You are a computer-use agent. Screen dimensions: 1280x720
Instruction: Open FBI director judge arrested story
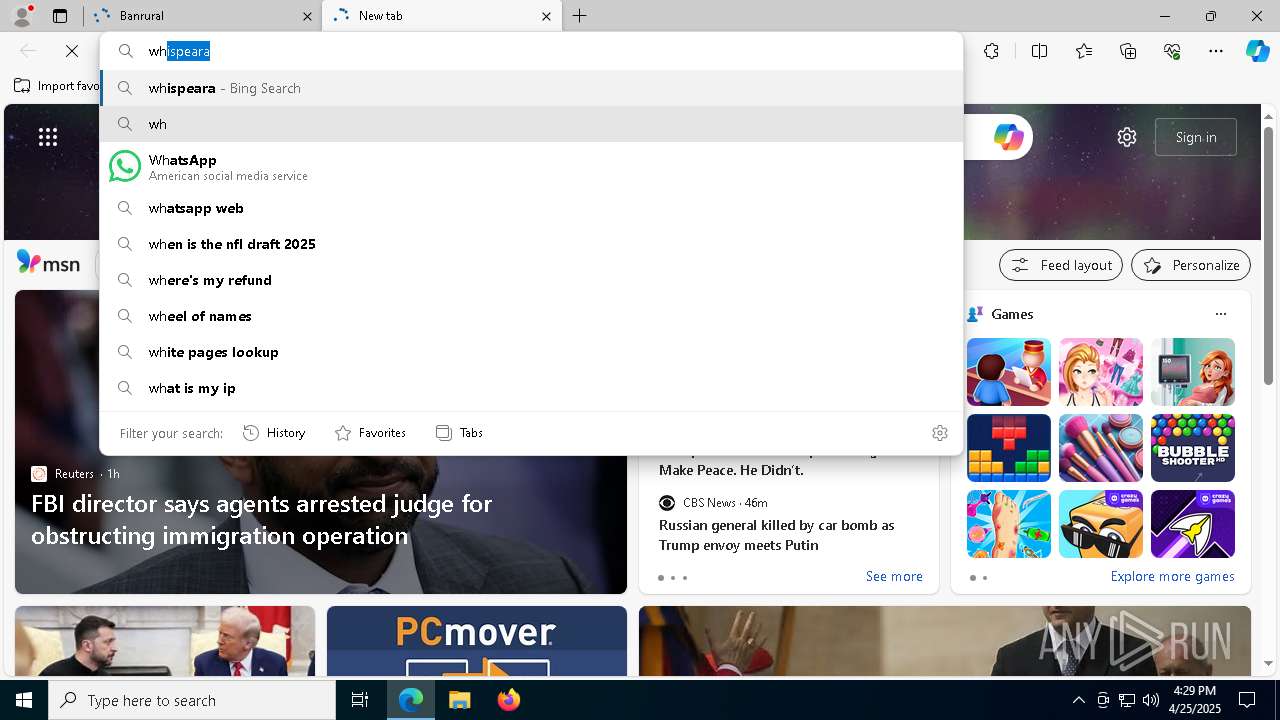[262, 519]
